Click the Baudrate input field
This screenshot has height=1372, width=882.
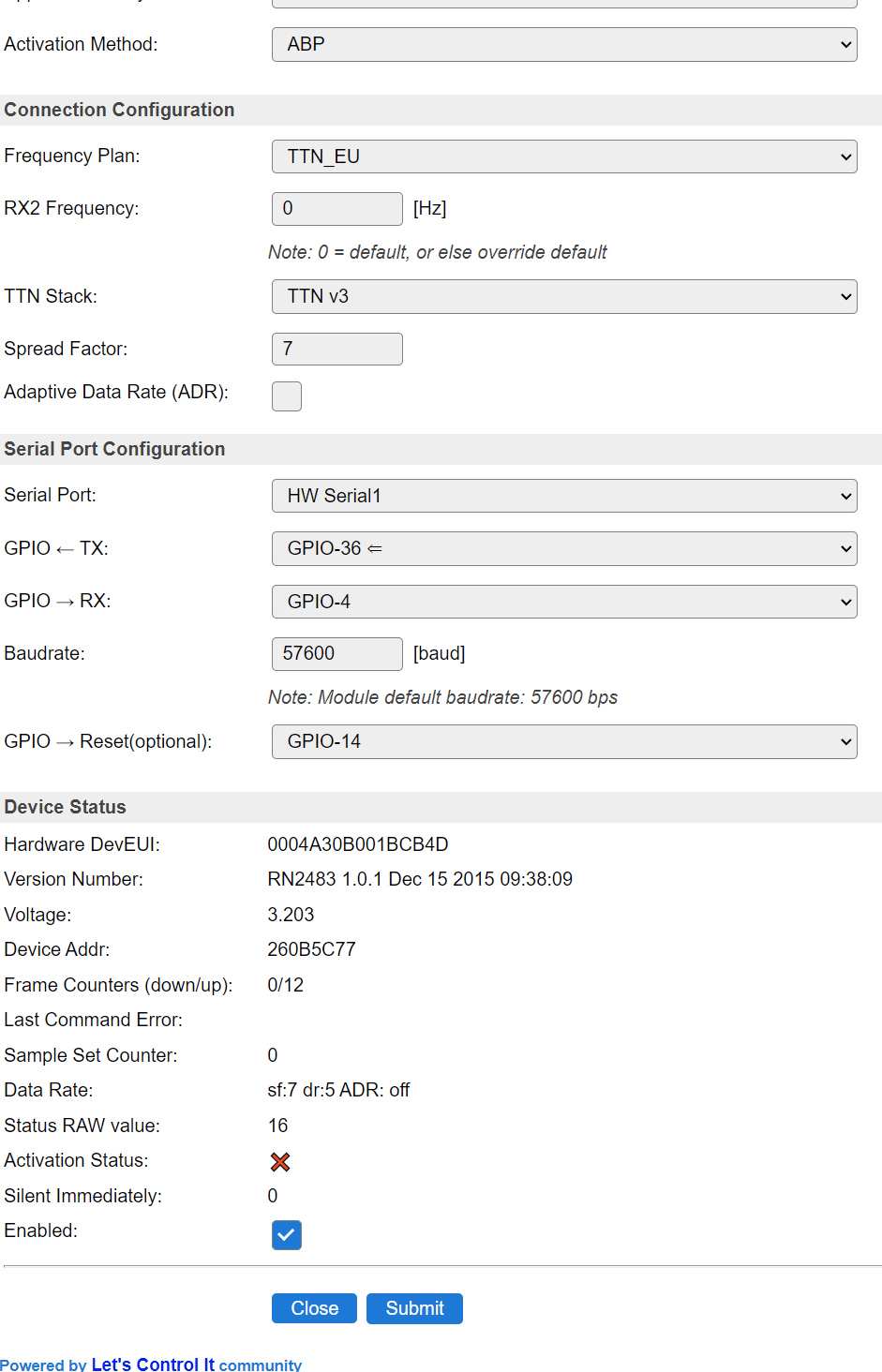click(336, 653)
